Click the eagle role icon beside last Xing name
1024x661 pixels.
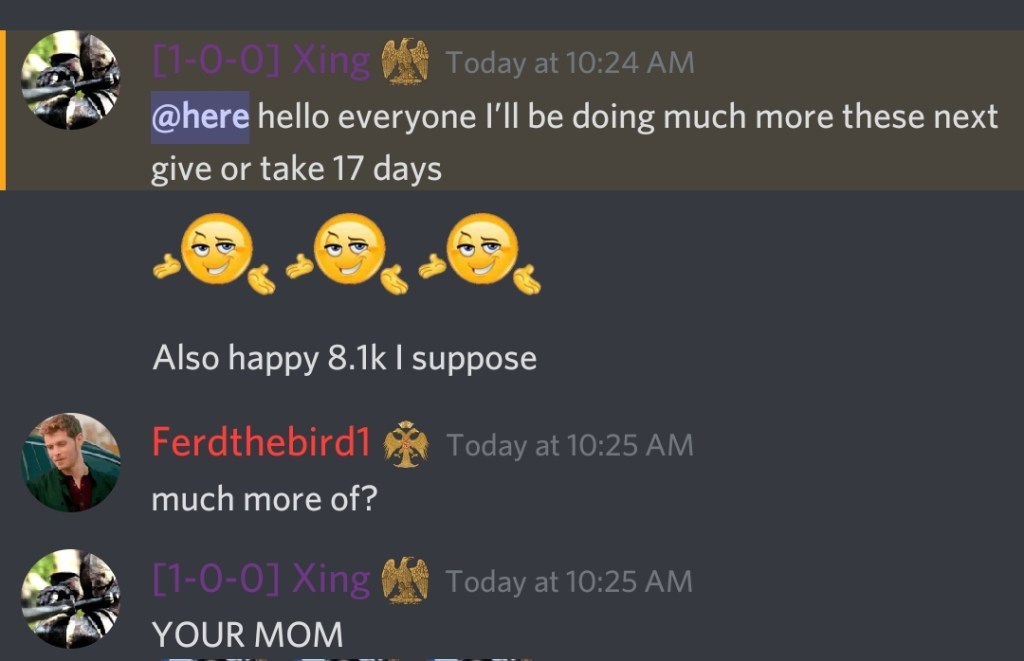click(405, 580)
